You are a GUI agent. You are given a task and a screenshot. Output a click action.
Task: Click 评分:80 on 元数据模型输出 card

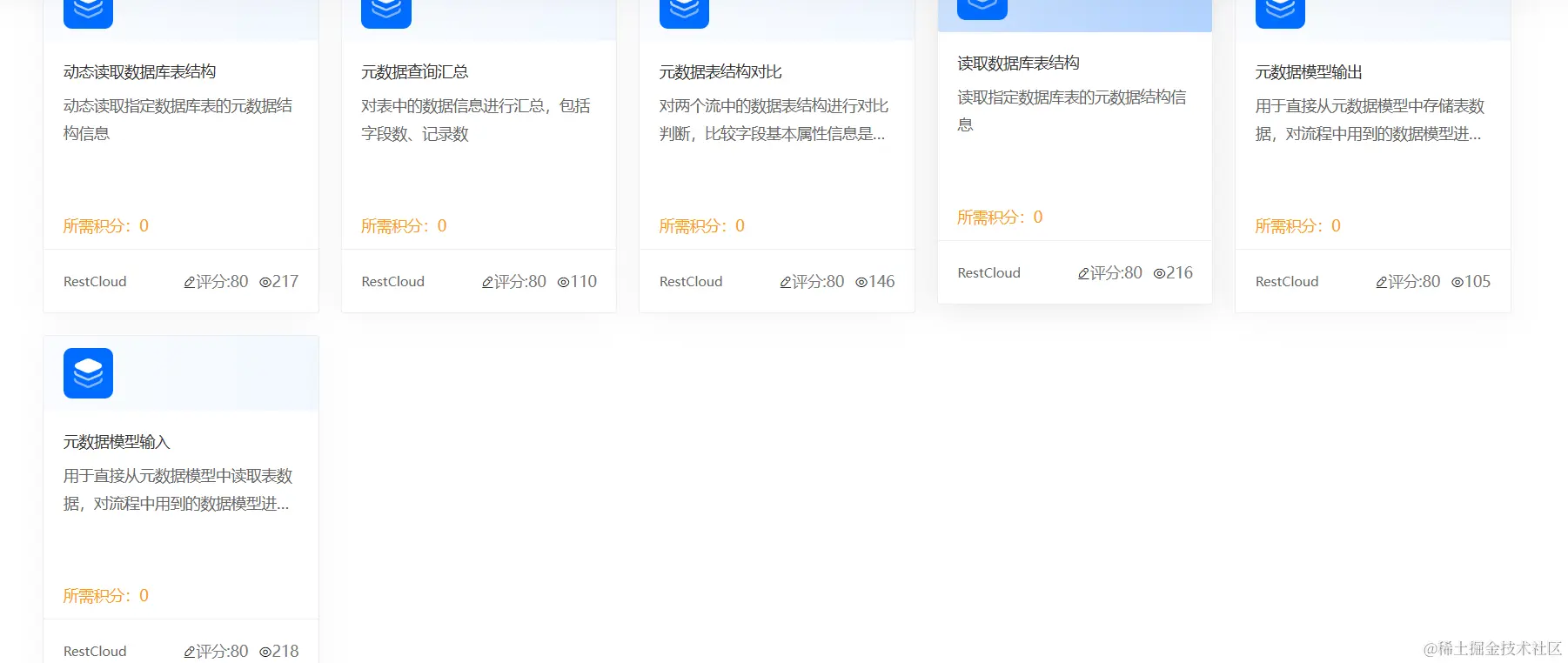pyautogui.click(x=1414, y=282)
